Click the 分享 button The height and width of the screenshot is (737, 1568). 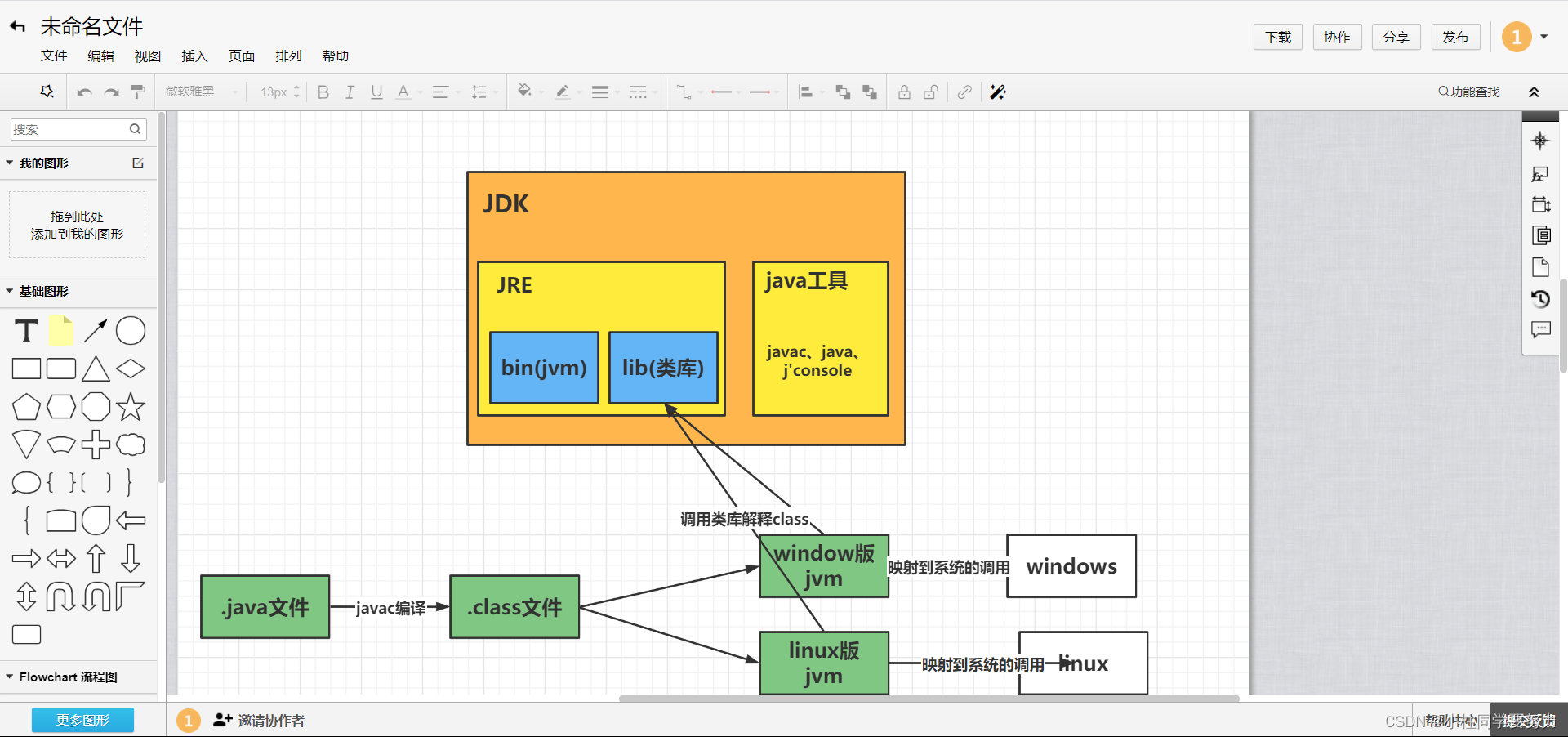(x=1396, y=37)
